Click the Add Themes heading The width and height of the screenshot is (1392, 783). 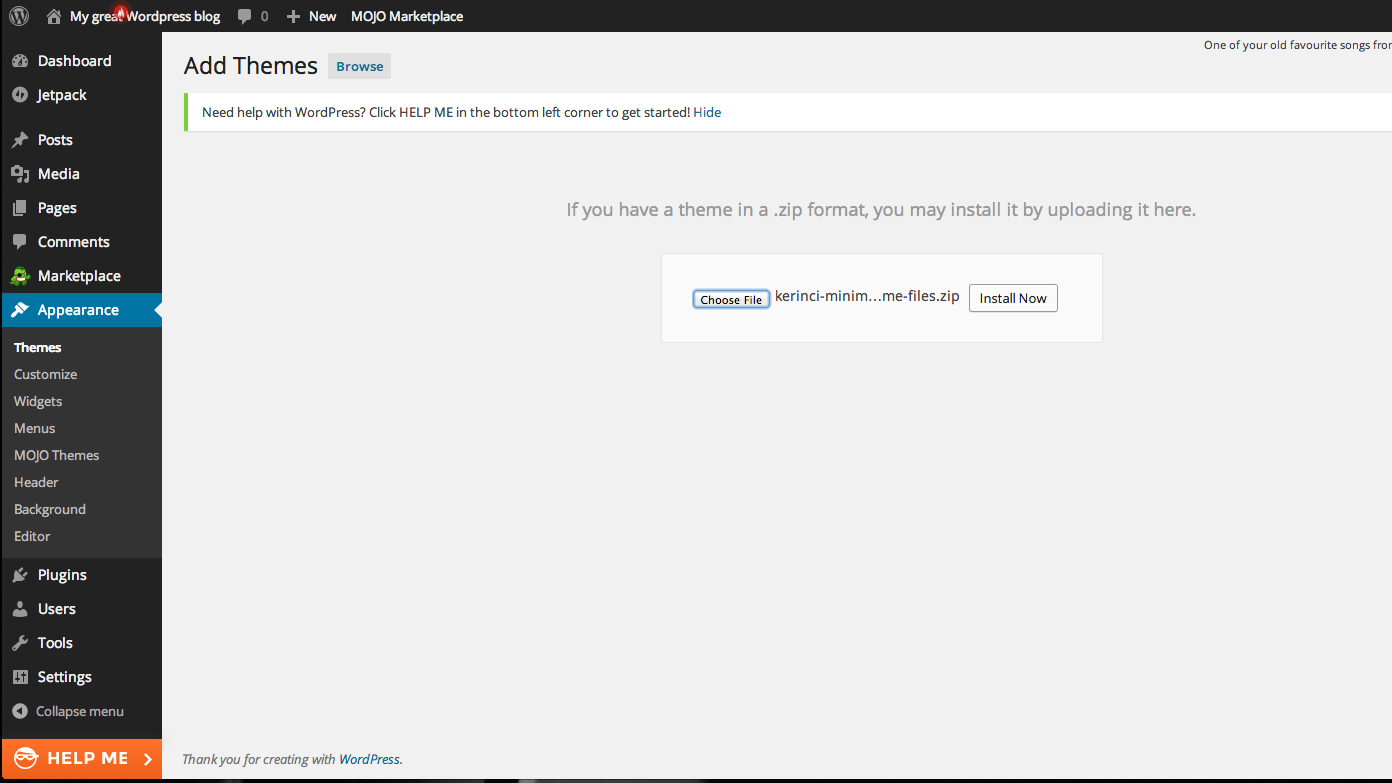pos(251,66)
